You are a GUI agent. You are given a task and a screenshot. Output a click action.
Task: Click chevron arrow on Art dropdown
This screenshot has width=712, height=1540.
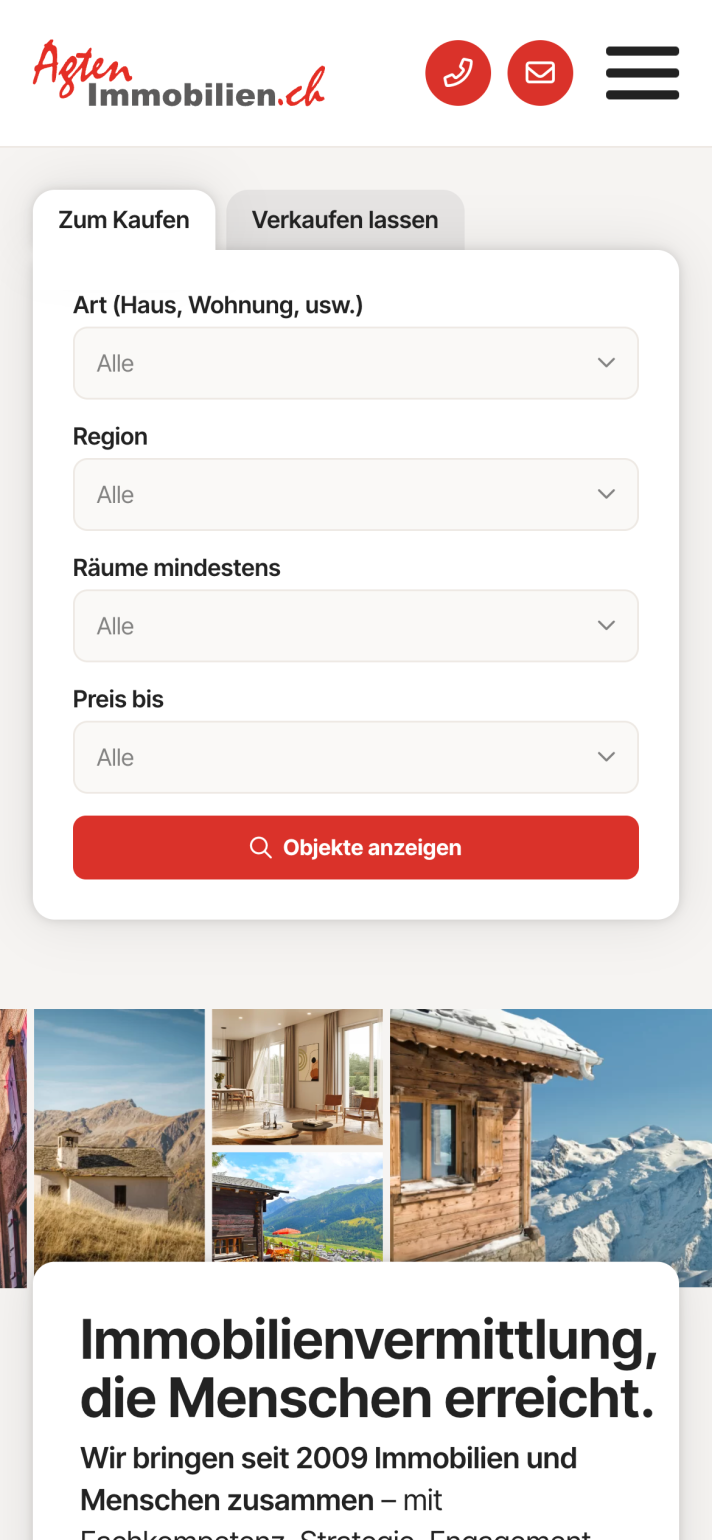coord(606,363)
